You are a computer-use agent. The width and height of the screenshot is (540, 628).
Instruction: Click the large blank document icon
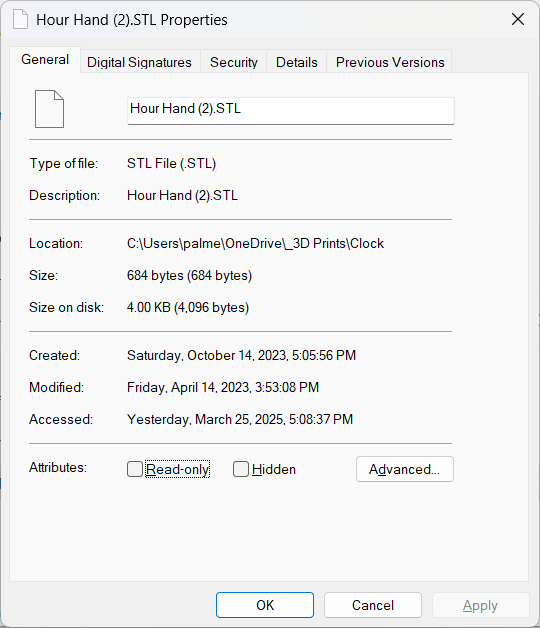(x=49, y=109)
